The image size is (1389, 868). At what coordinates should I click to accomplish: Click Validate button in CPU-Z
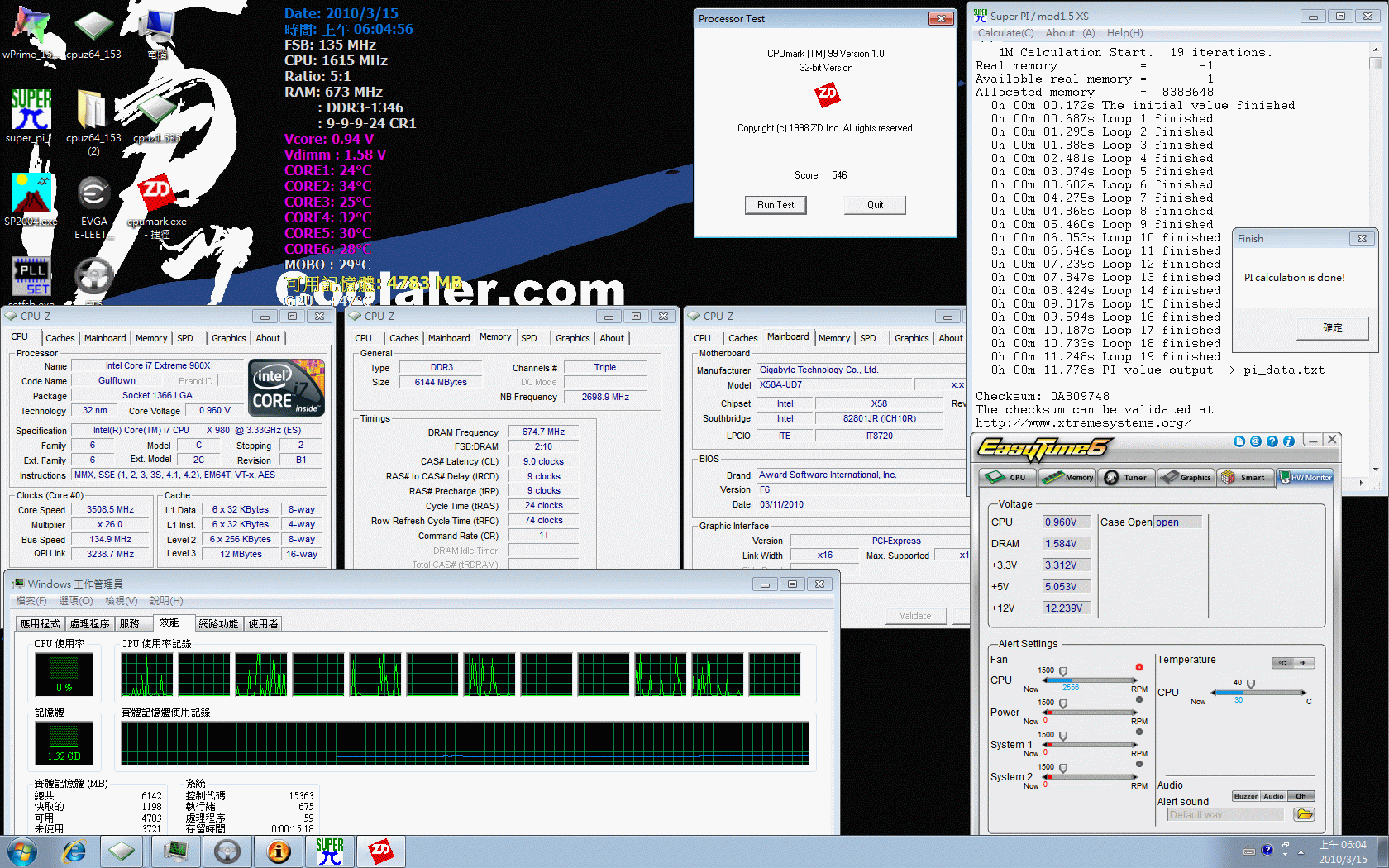click(915, 616)
